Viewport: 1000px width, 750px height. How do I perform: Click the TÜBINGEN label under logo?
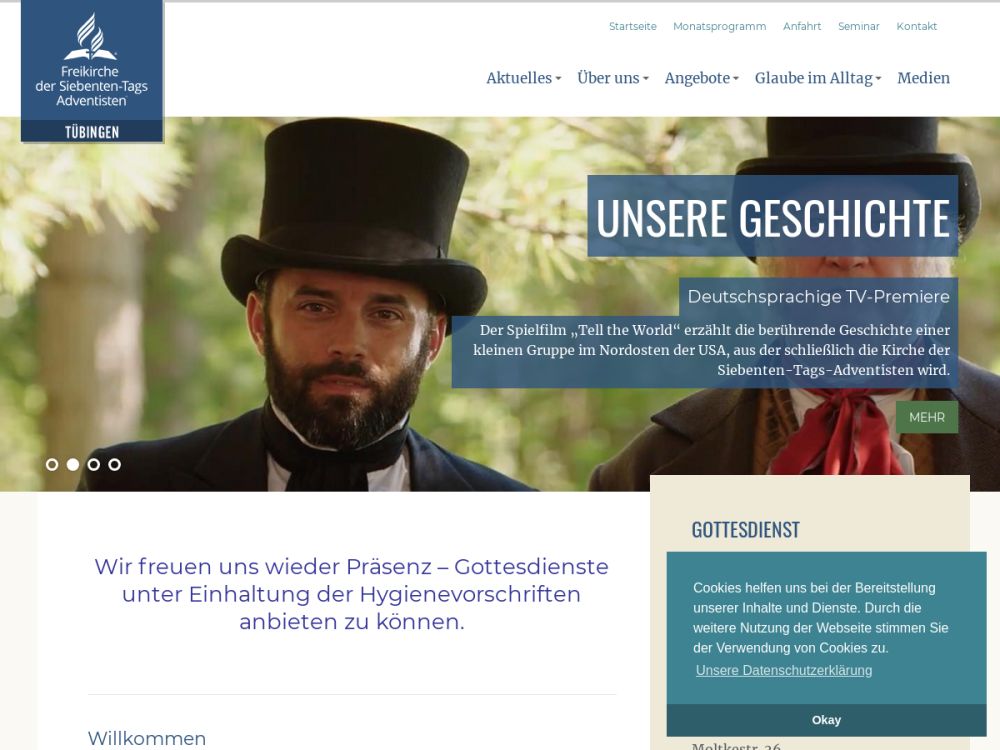pos(92,132)
